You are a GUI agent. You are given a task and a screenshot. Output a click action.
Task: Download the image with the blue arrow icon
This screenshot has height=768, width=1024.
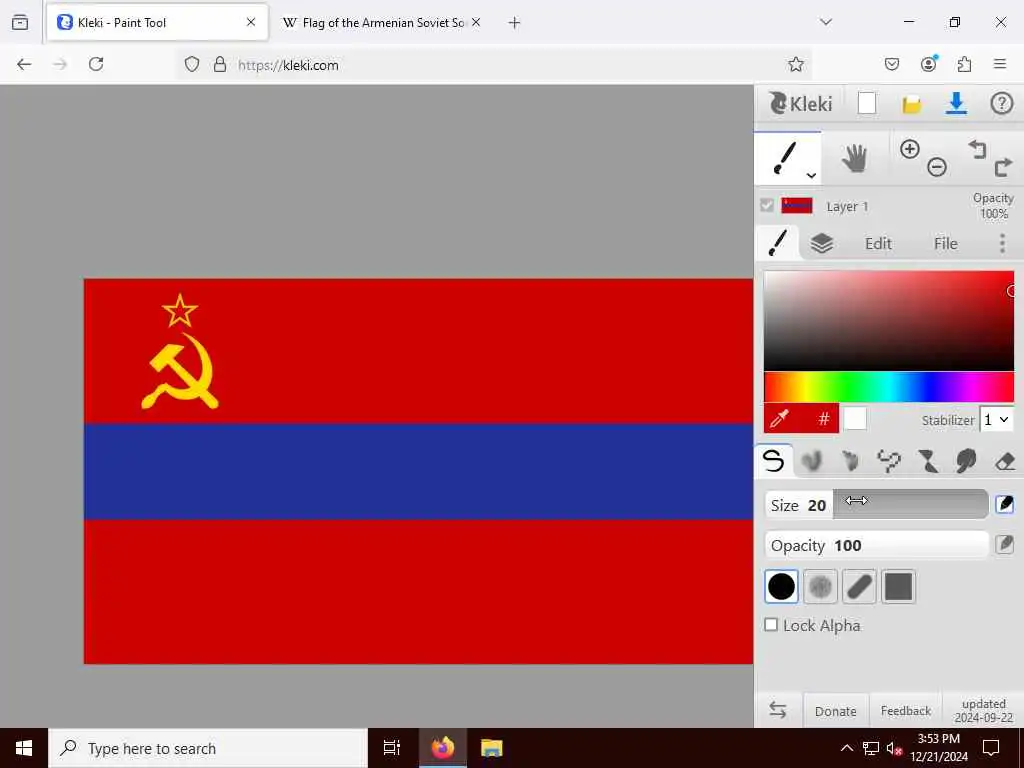[956, 103]
